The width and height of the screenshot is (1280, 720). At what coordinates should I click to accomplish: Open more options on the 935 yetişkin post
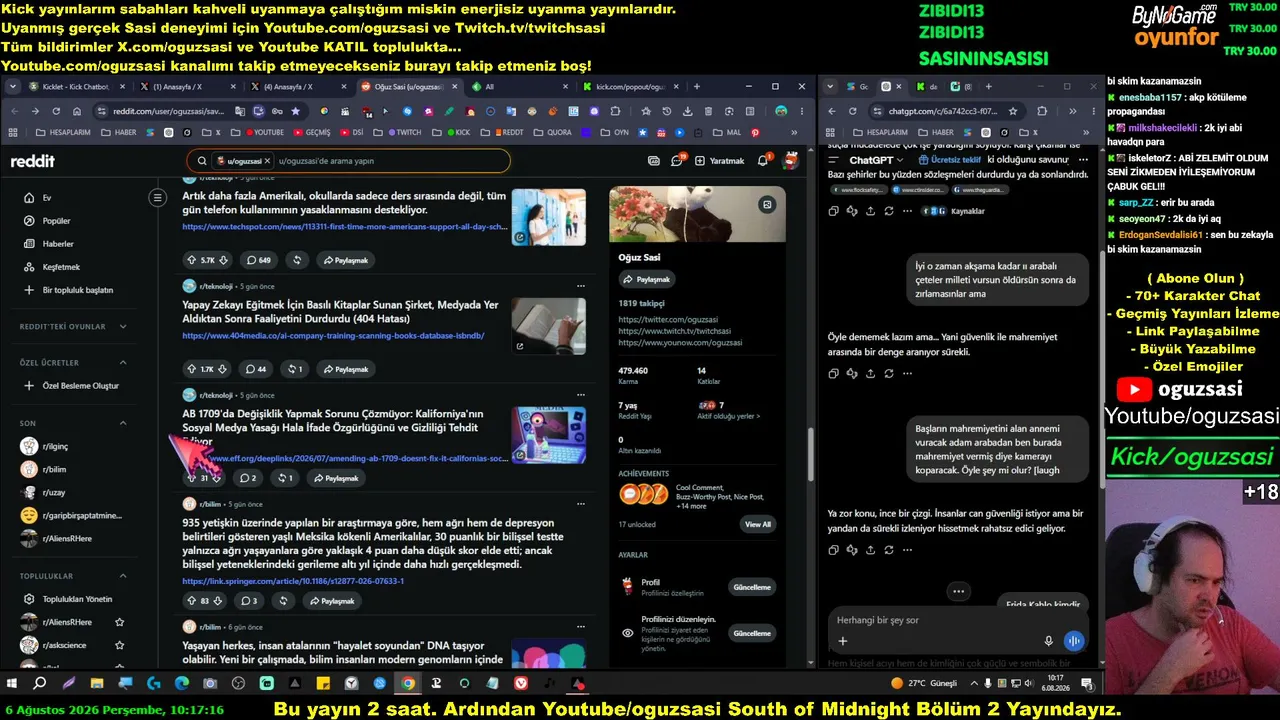pyautogui.click(x=580, y=504)
